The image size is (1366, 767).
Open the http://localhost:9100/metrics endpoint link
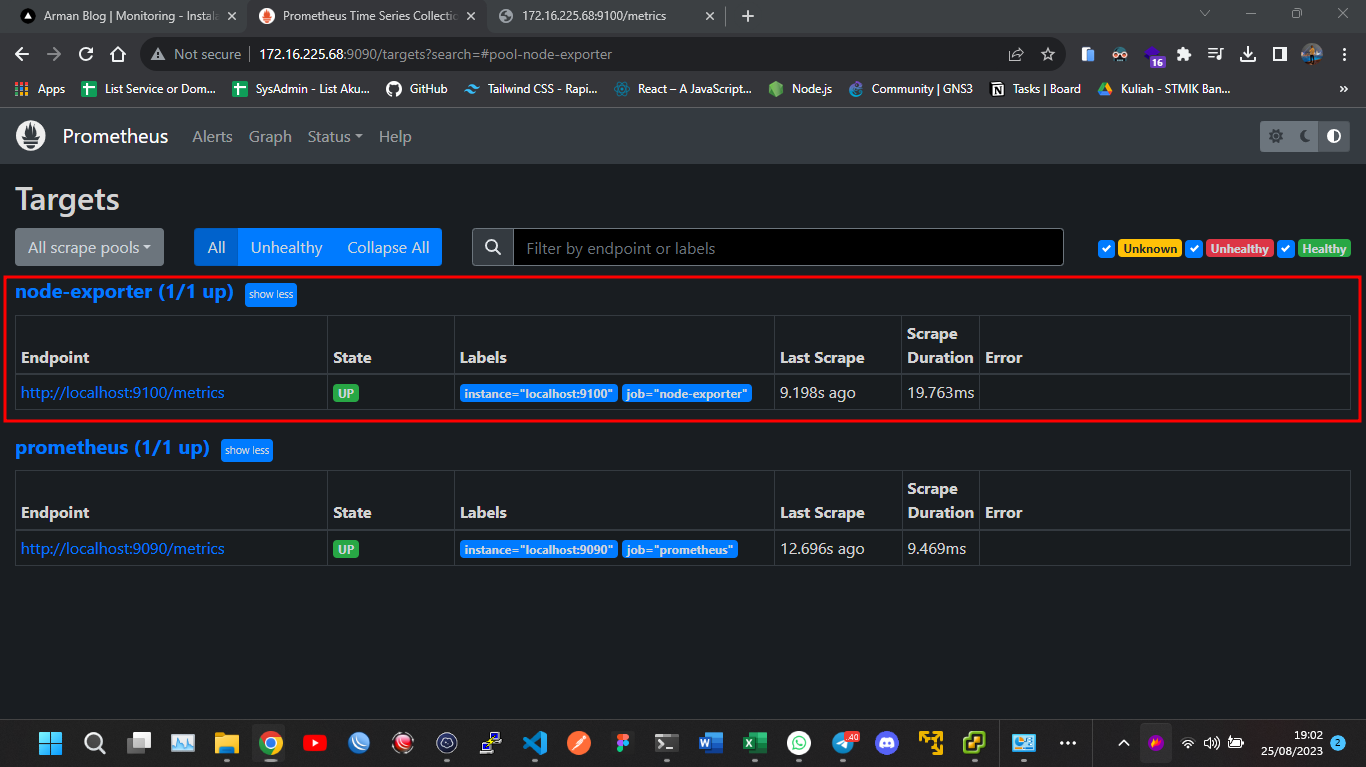pos(122,392)
